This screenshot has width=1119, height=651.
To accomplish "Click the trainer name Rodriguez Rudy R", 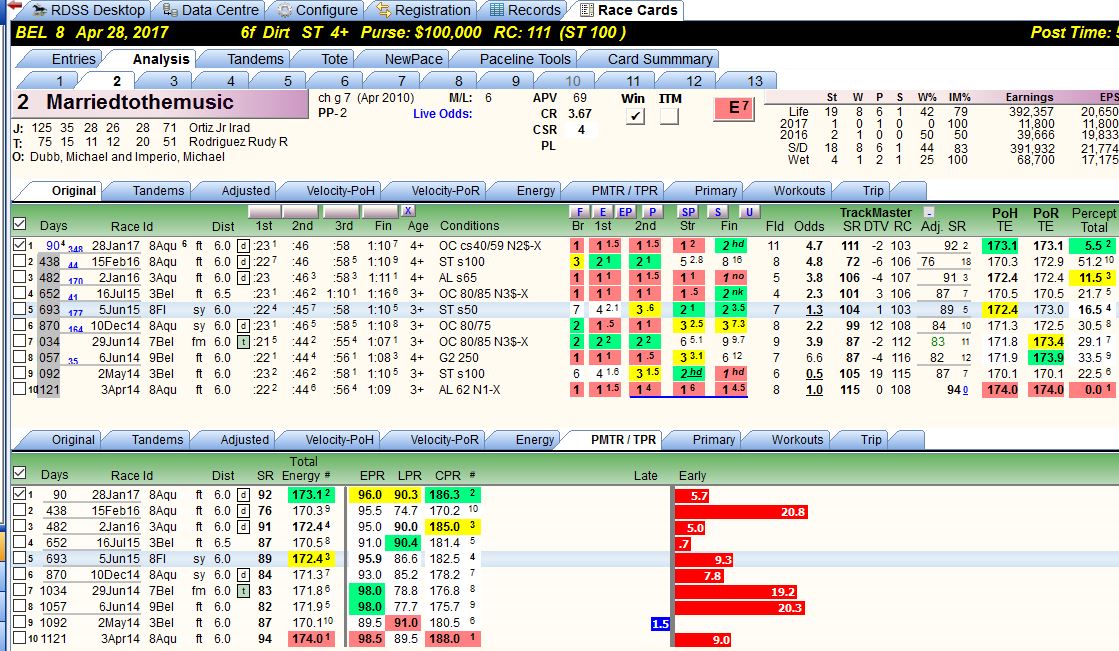I will (x=238, y=142).
